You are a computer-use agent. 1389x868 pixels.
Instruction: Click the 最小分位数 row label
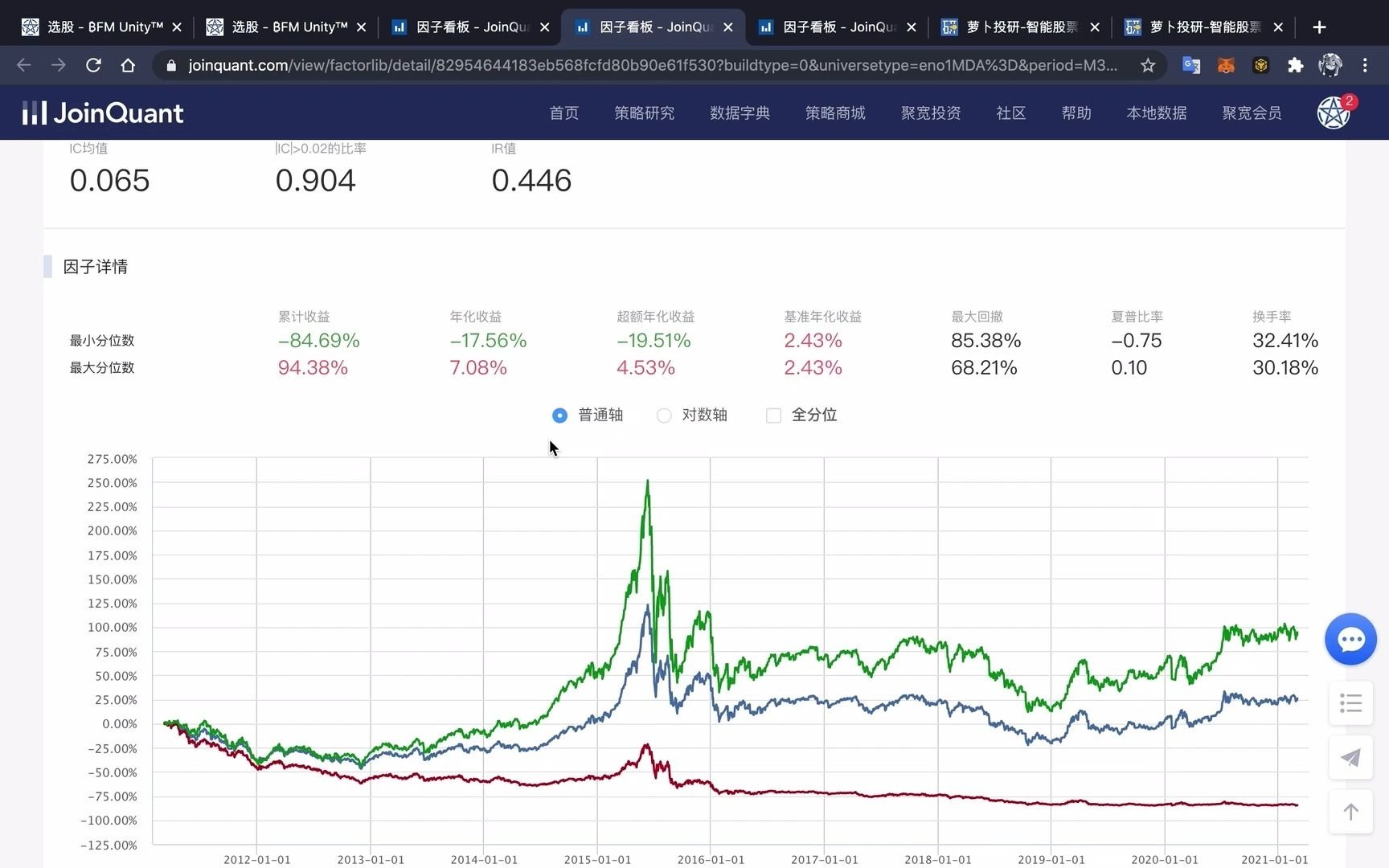102,341
